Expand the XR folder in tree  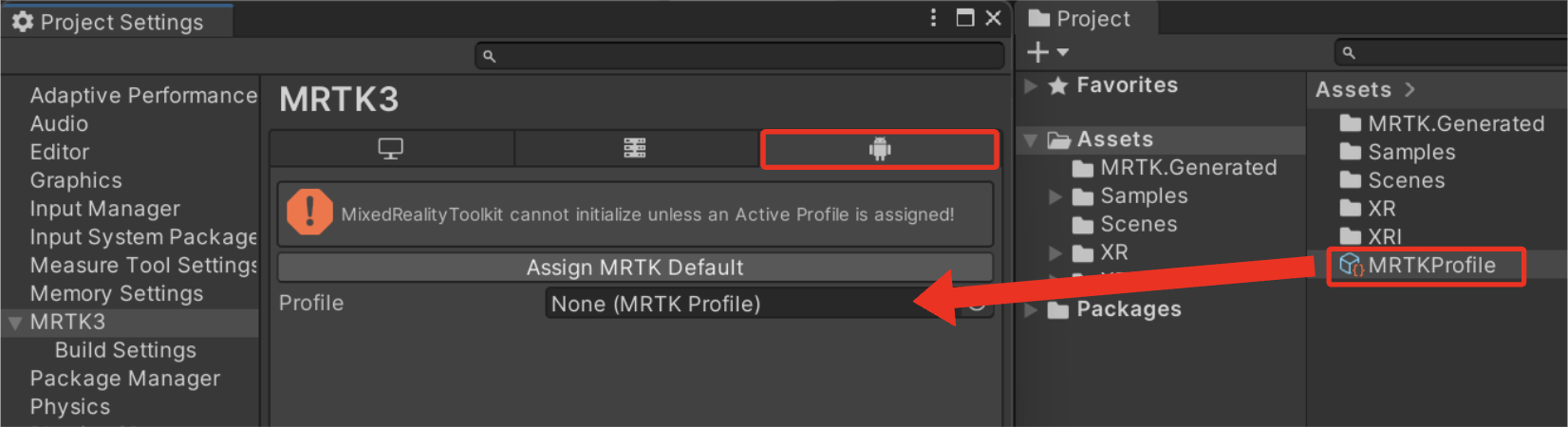click(1055, 253)
